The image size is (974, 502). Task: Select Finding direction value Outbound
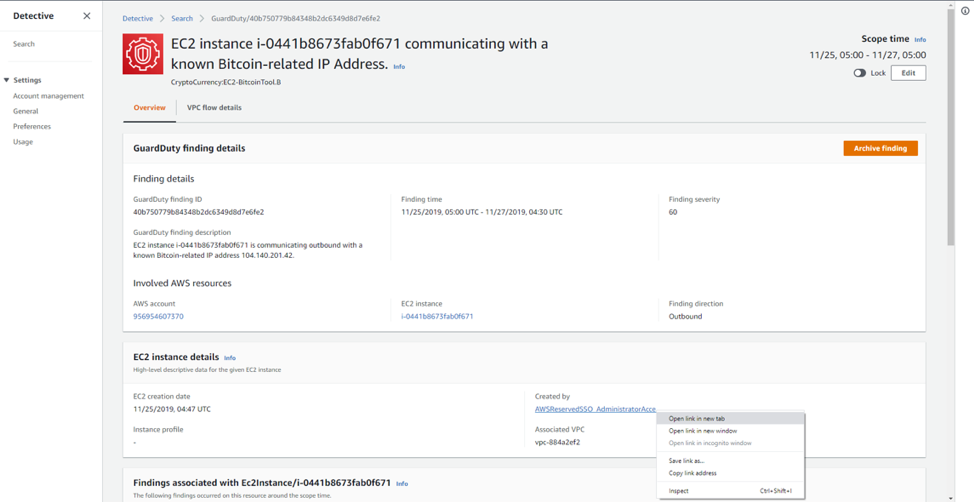click(x=685, y=316)
